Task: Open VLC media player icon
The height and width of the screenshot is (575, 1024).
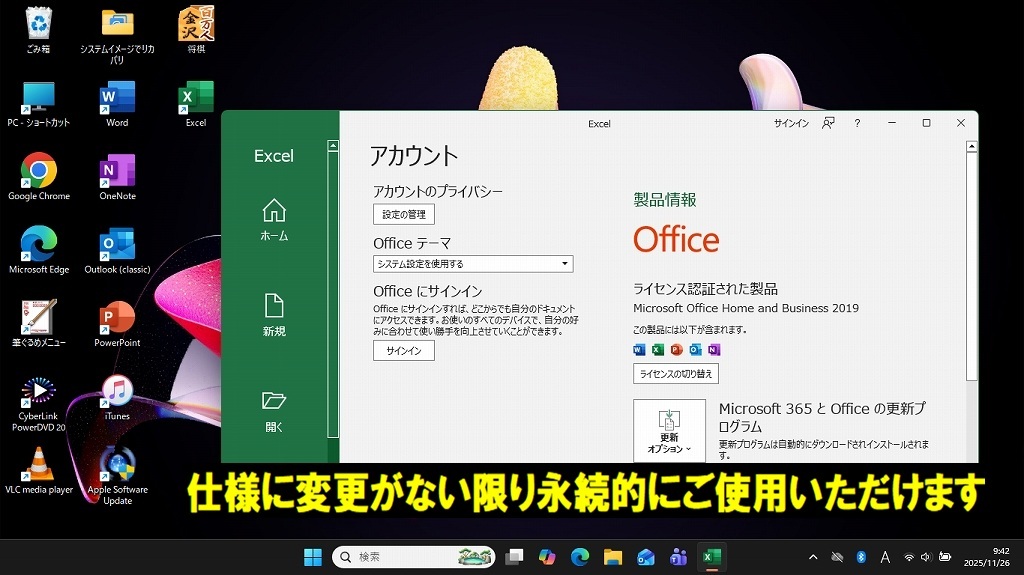Action: coord(39,470)
